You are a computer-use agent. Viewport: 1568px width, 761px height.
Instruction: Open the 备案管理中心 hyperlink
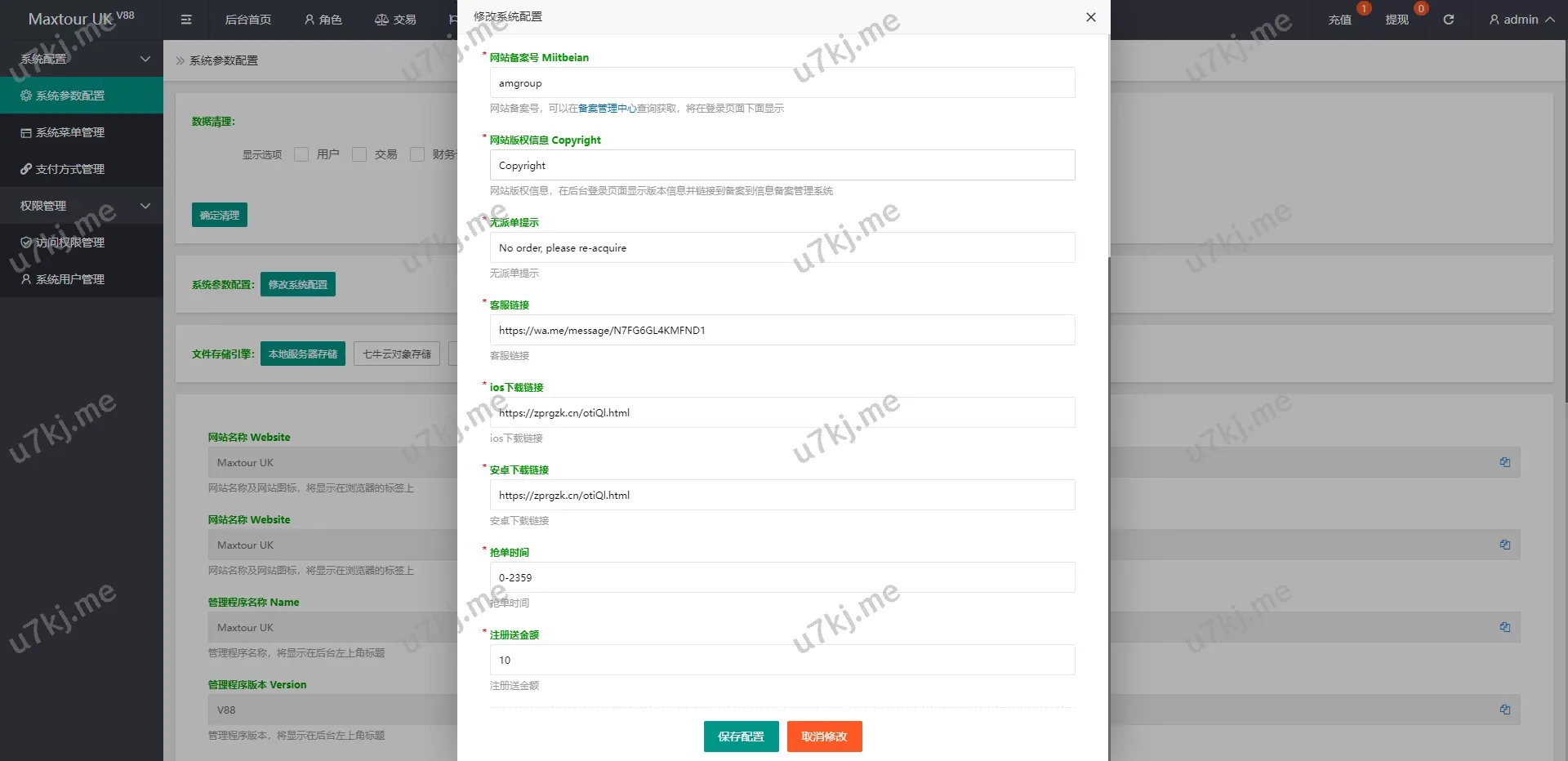(607, 109)
